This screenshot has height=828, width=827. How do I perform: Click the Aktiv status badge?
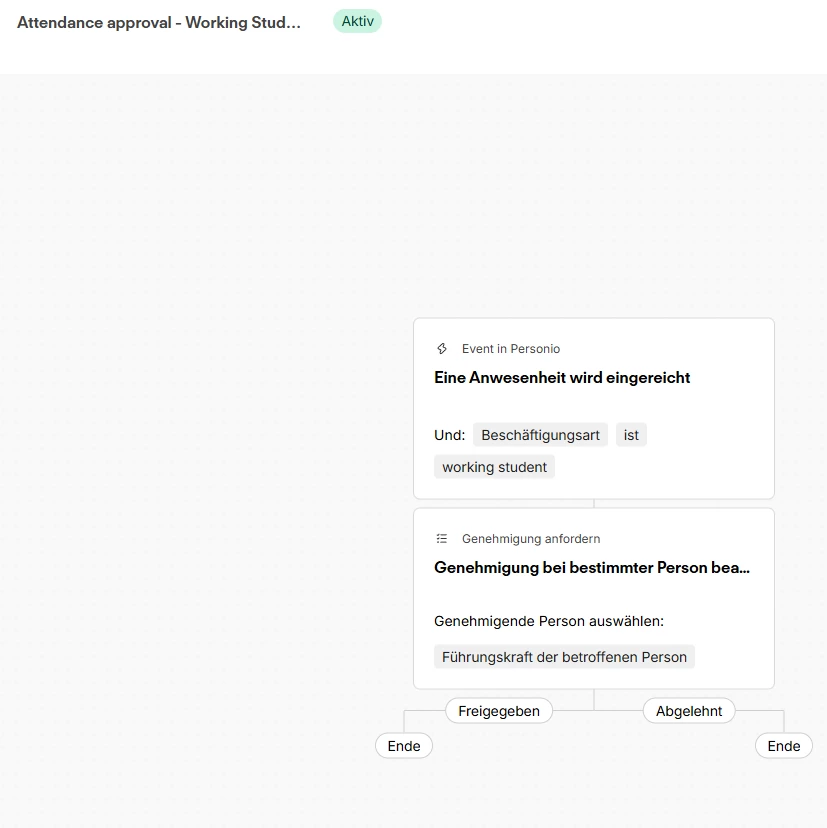(x=357, y=21)
